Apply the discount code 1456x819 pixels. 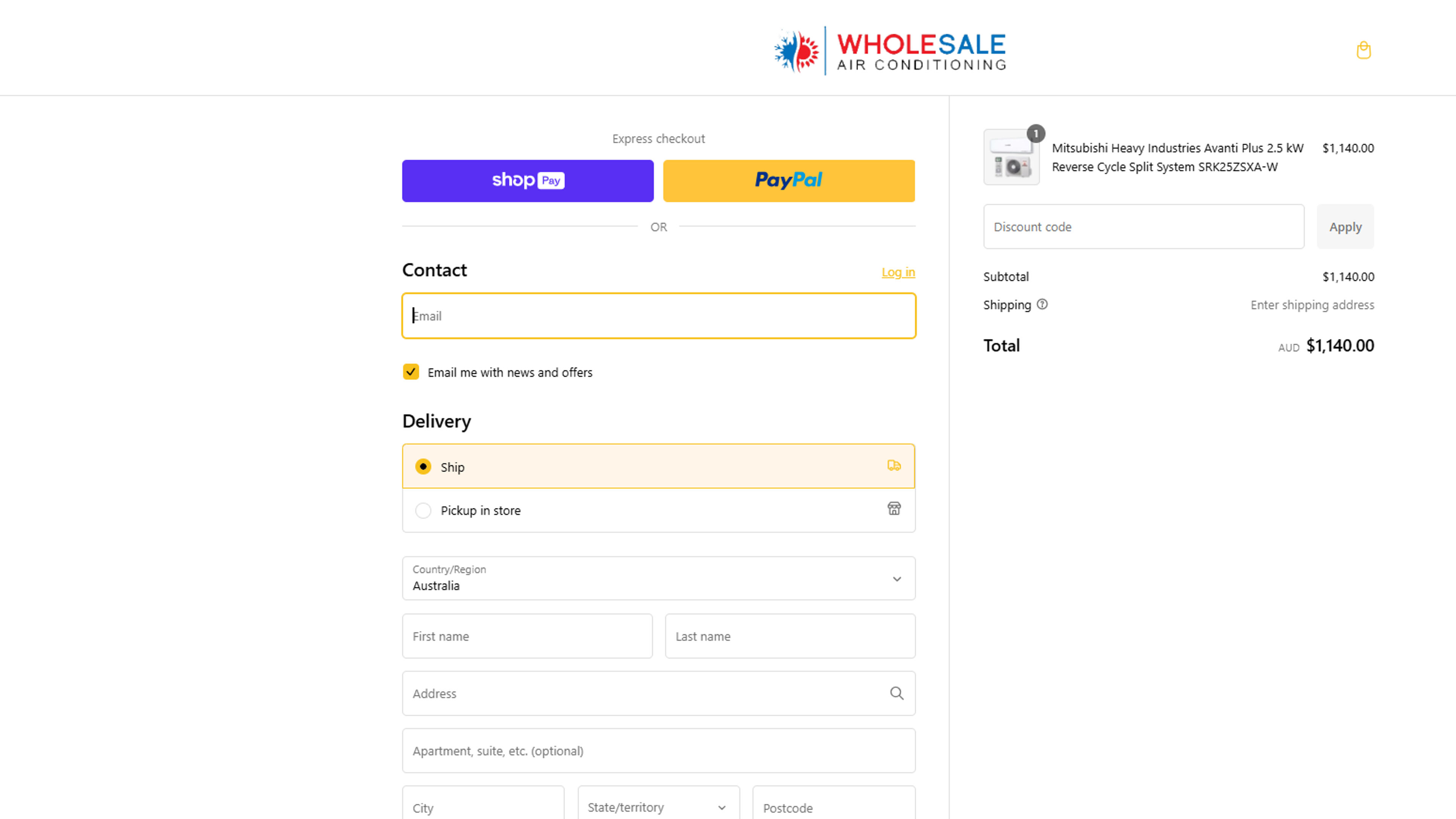coord(1345,227)
